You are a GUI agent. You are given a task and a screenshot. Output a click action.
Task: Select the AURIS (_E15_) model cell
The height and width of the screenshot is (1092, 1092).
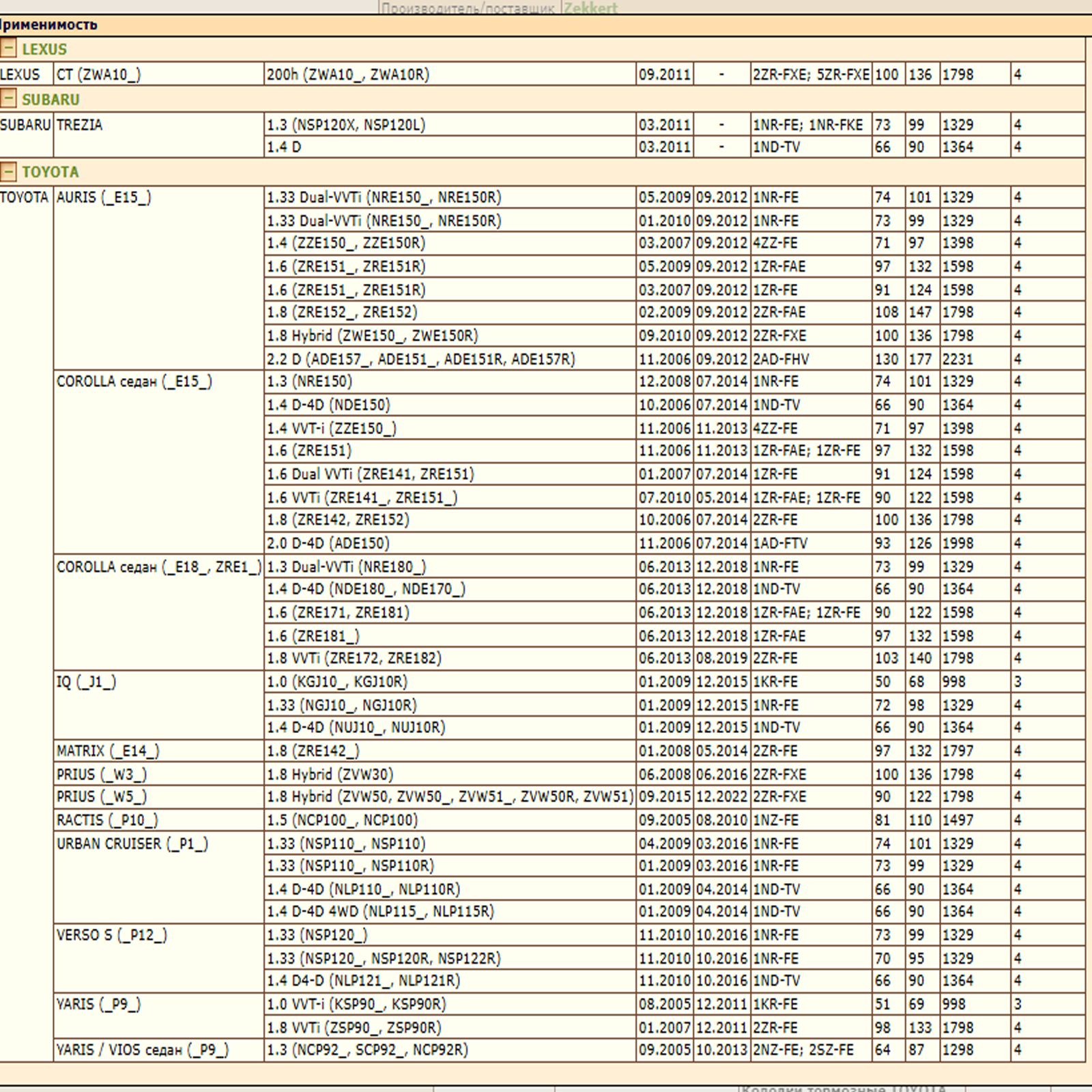tap(104, 197)
